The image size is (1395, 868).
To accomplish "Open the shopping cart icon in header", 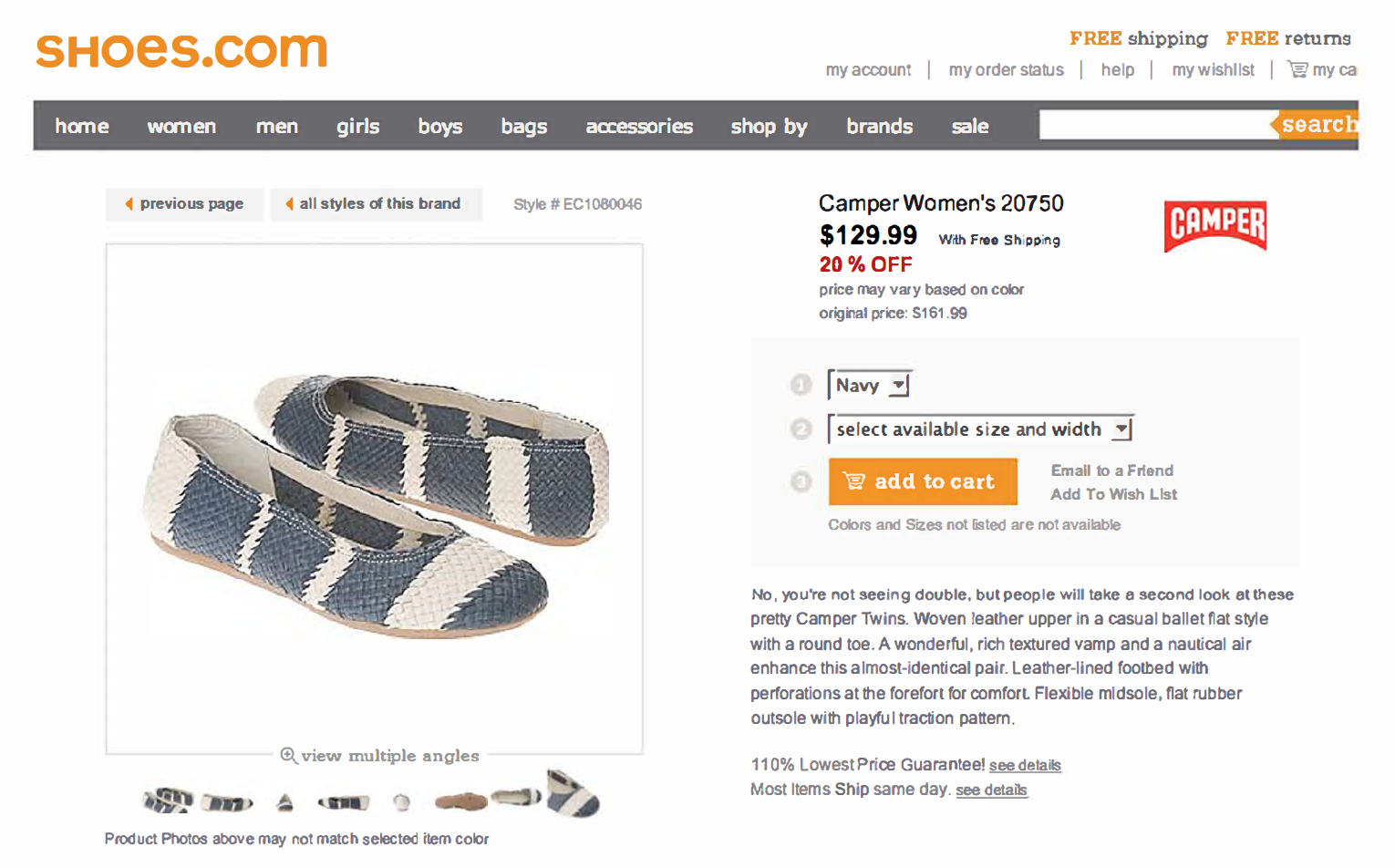I will (1297, 69).
